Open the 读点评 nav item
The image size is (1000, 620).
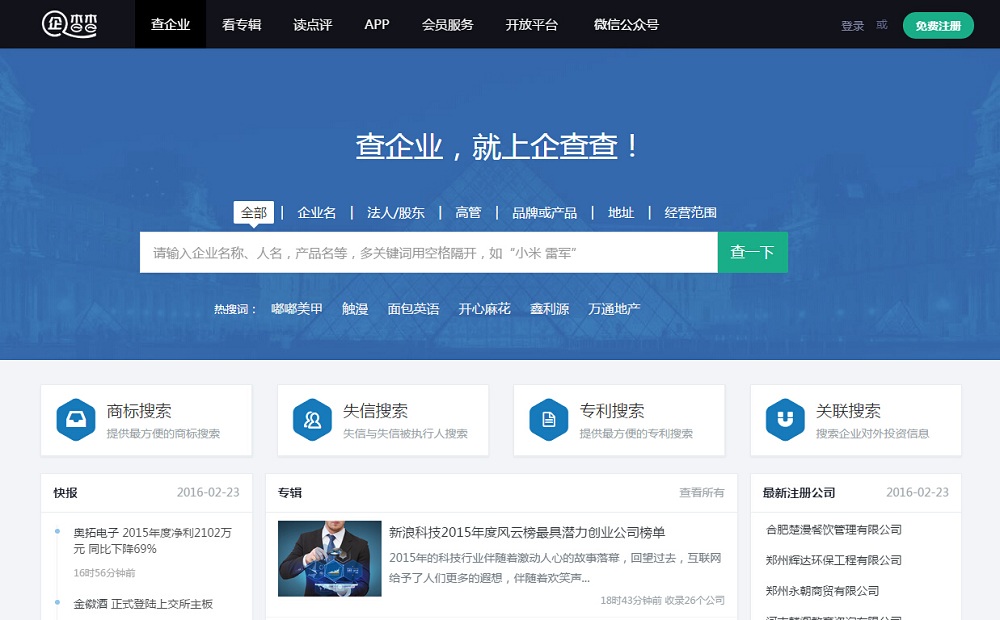click(x=312, y=24)
